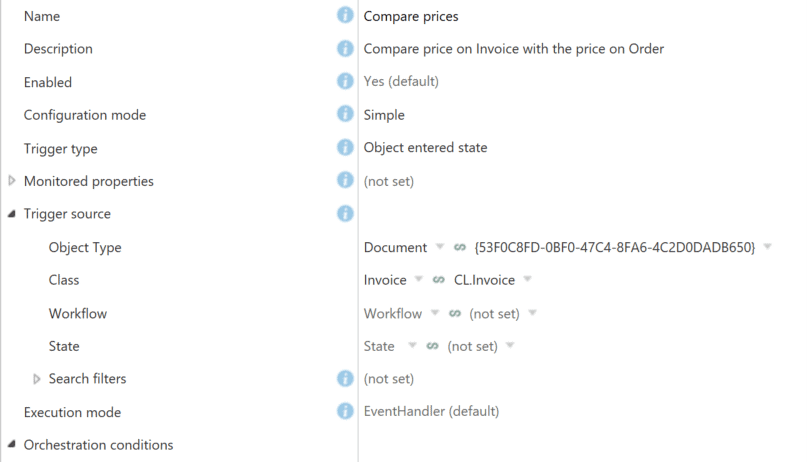Click the info icon for Trigger source
The image size is (807, 462).
coord(345,214)
